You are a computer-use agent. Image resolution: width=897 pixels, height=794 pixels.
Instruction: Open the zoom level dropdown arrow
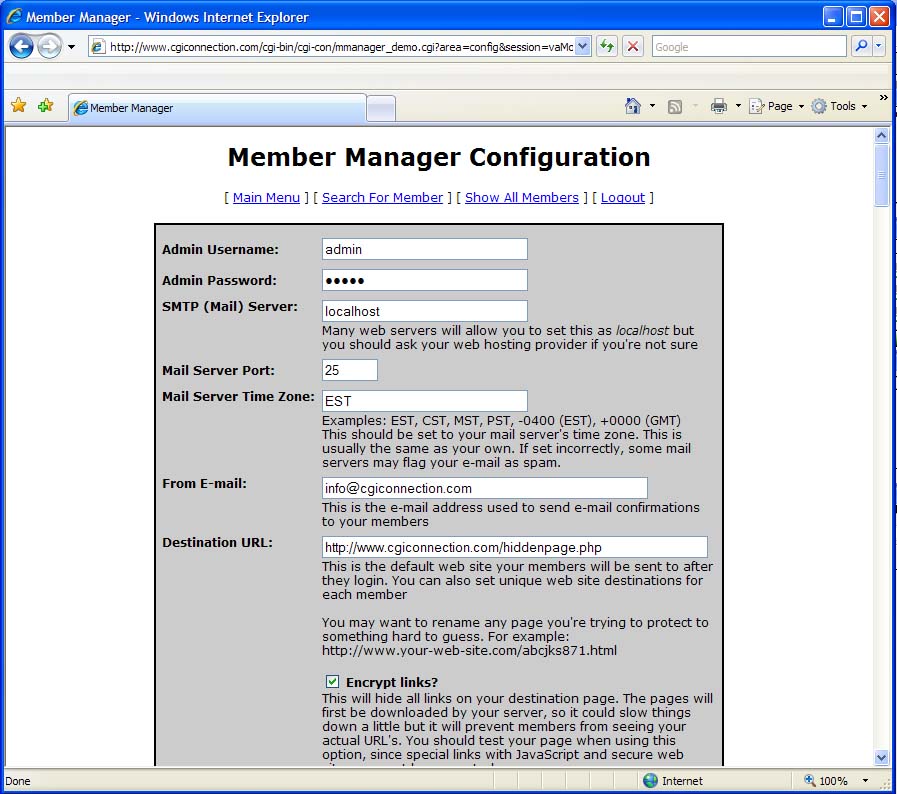click(x=865, y=780)
